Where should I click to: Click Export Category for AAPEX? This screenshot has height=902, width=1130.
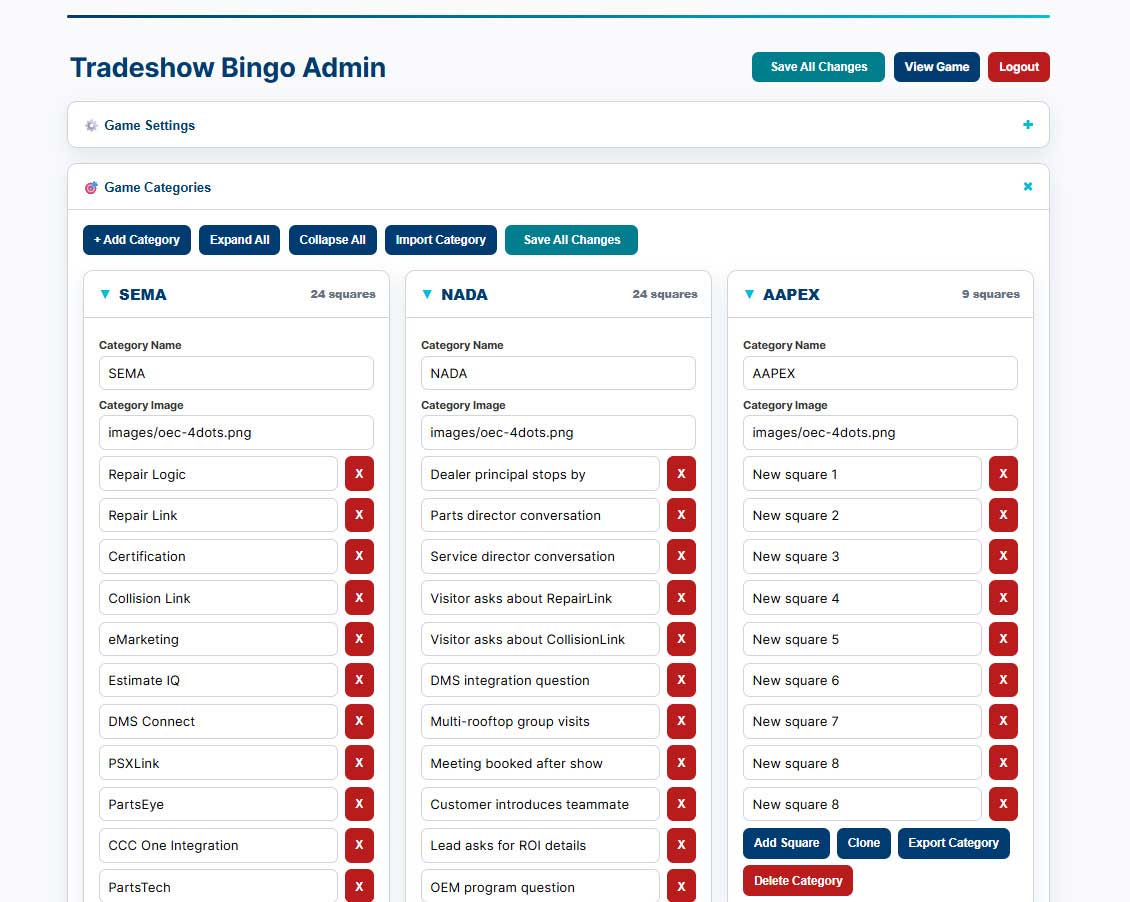click(x=953, y=842)
